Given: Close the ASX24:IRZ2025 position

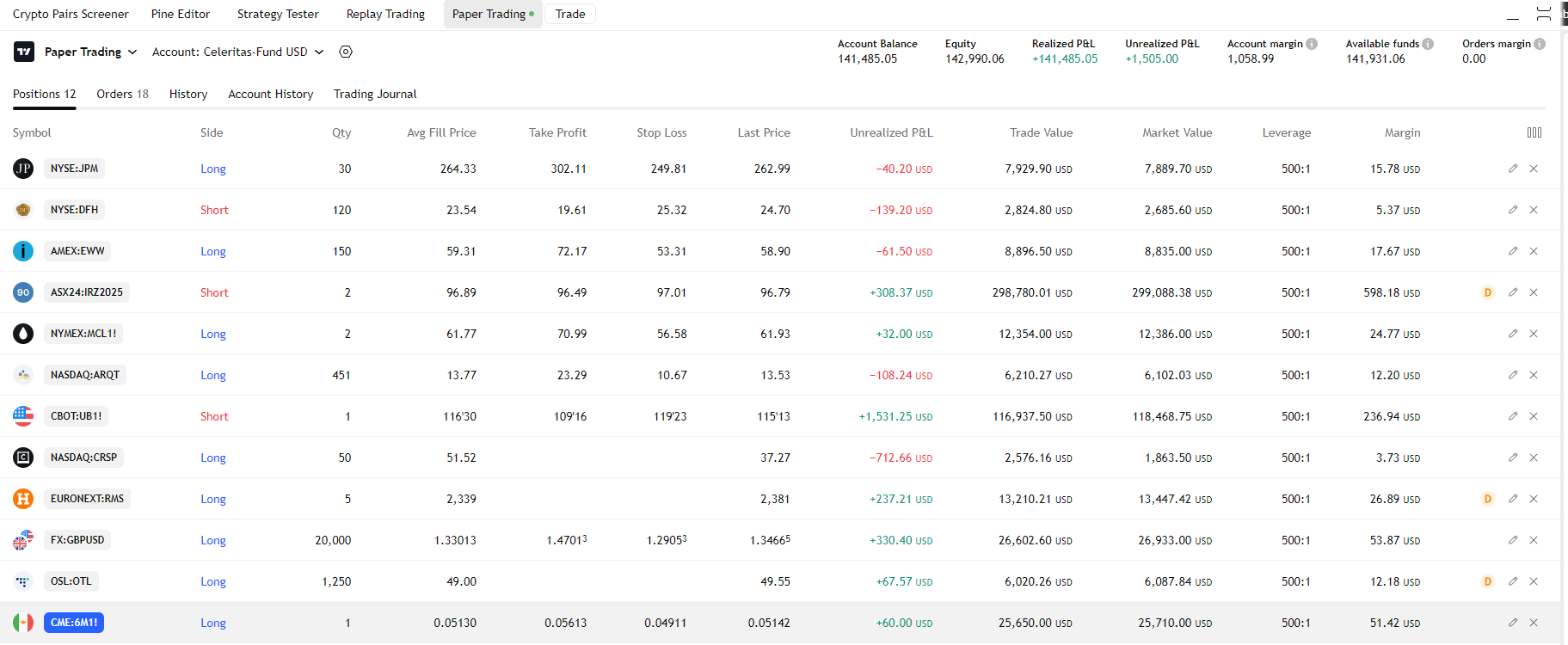Looking at the screenshot, I should tap(1534, 292).
